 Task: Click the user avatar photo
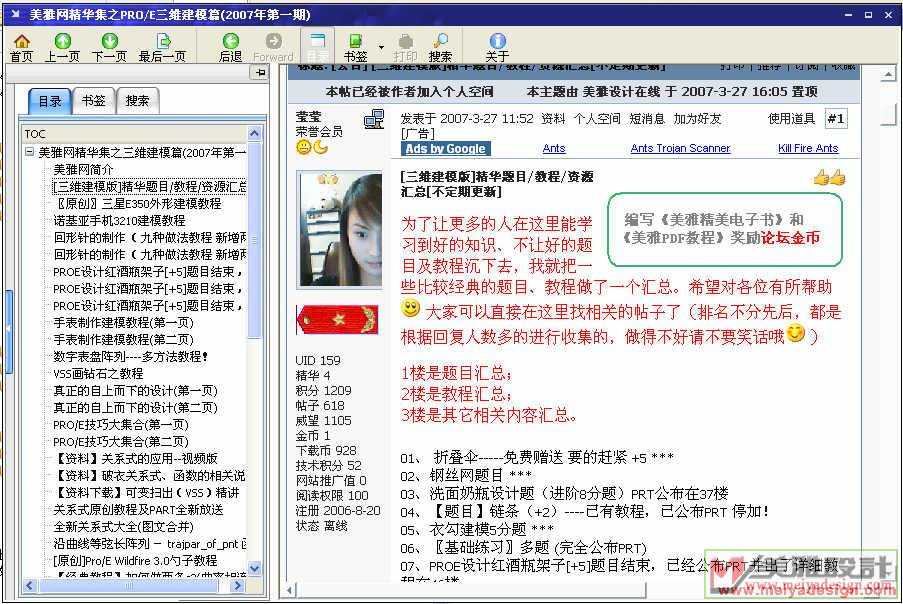coord(339,229)
